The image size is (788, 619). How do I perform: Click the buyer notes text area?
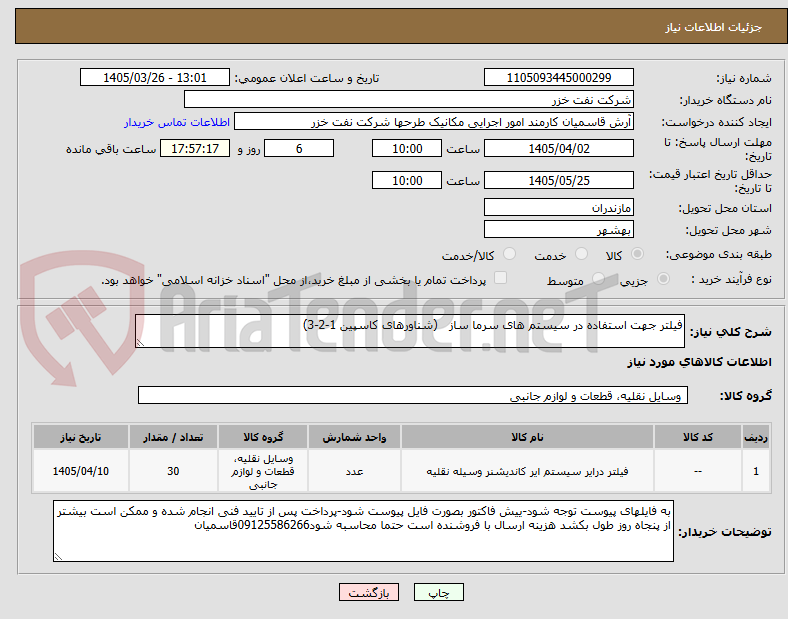point(363,531)
